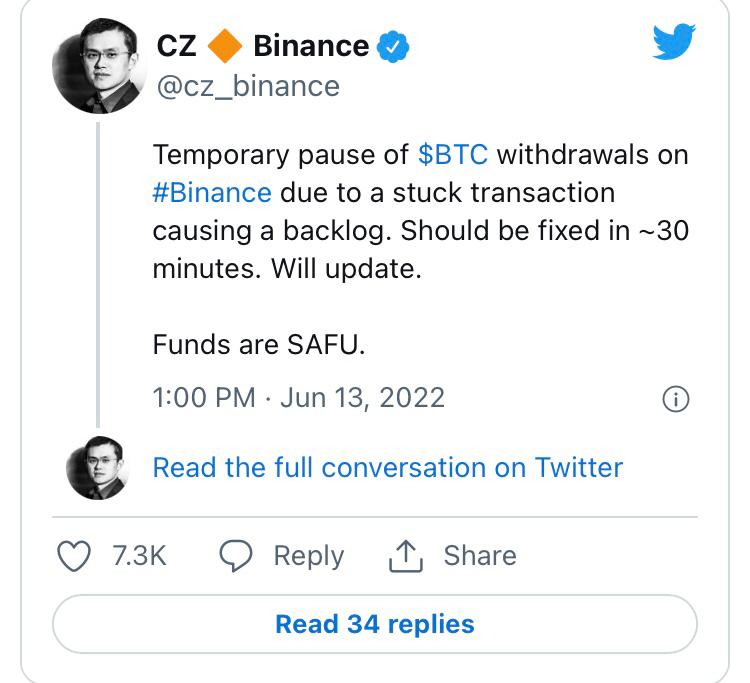The height and width of the screenshot is (683, 750).
Task: Click the @cz_binance handle
Action: point(248,86)
